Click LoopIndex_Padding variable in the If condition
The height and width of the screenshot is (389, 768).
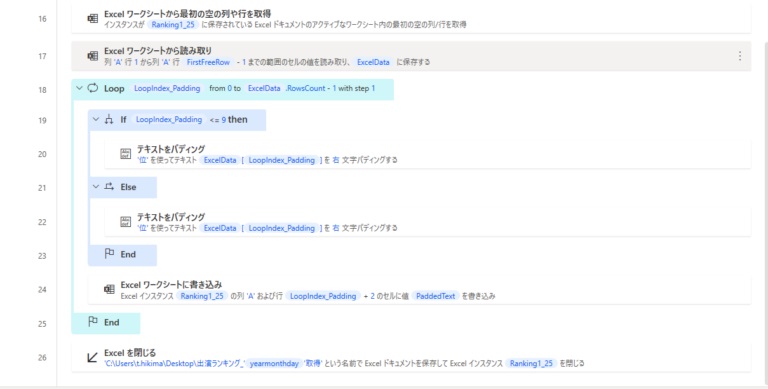(x=169, y=120)
